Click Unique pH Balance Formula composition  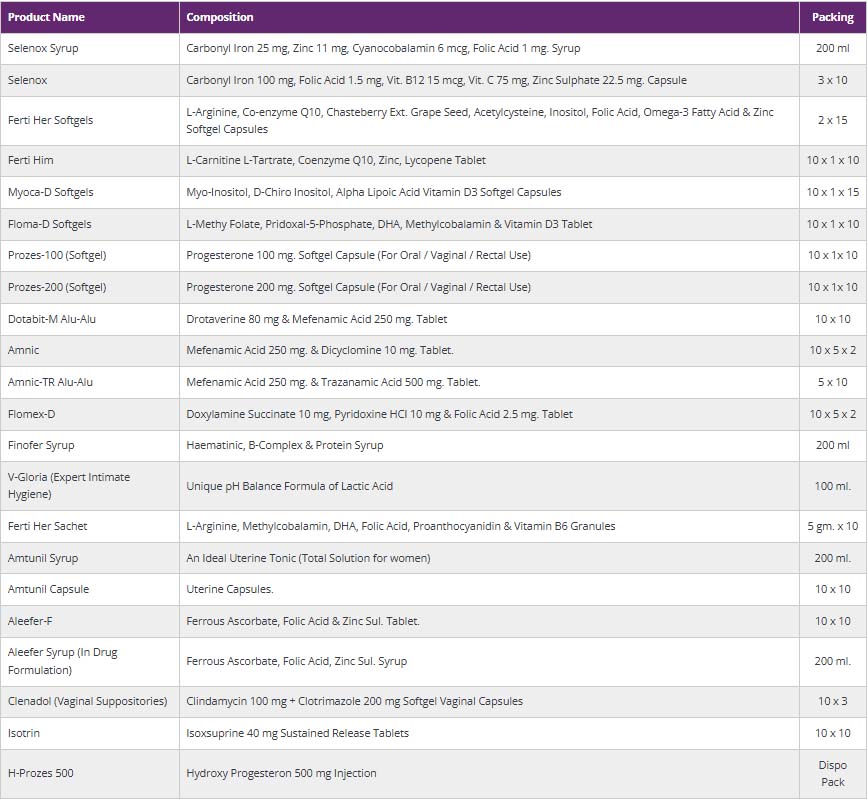click(x=289, y=486)
